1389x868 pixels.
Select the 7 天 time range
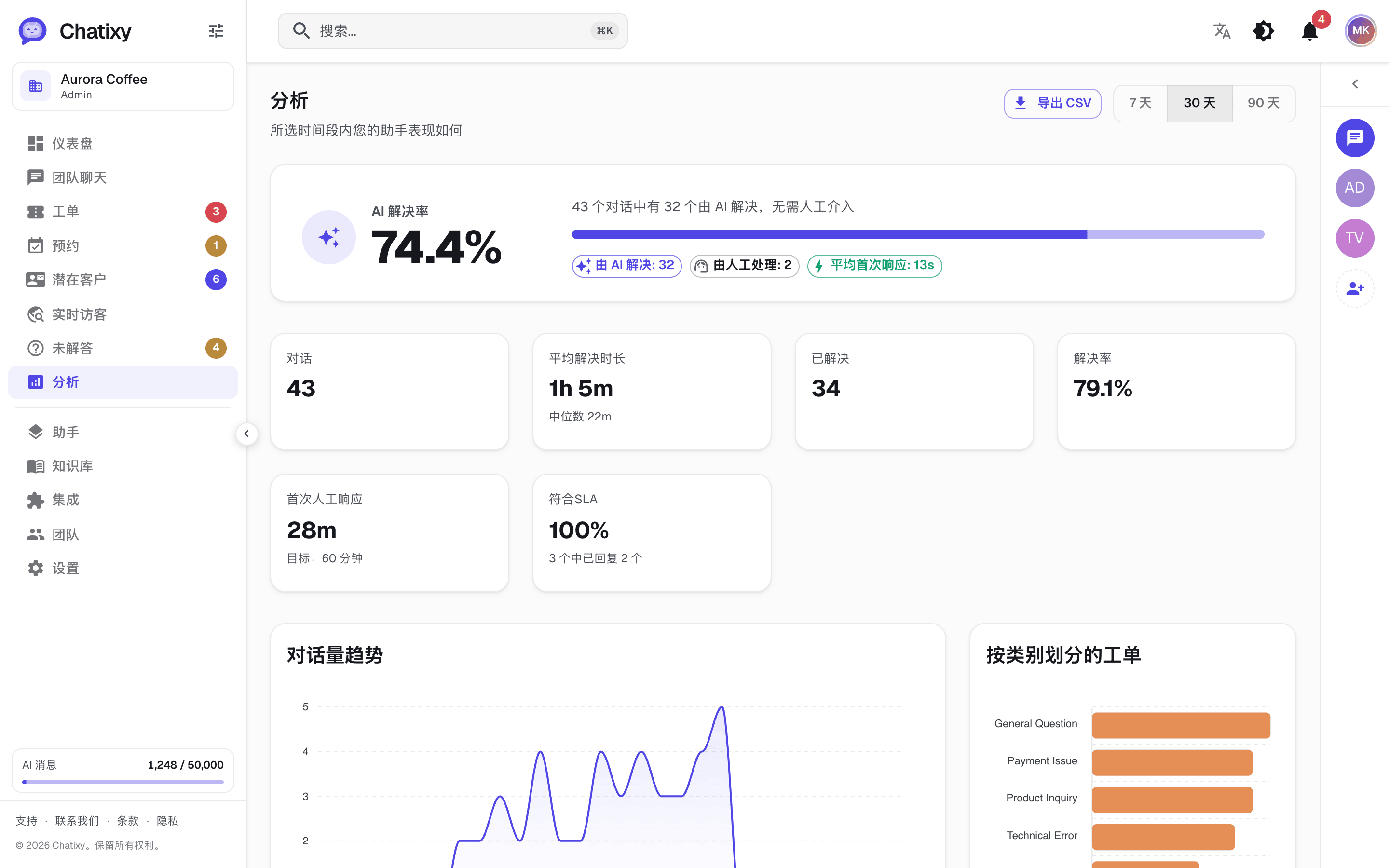pyautogui.click(x=1141, y=103)
